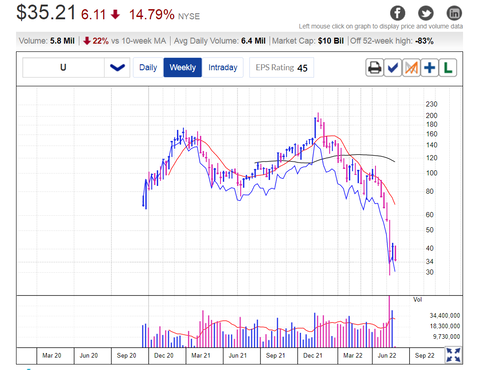Screen dimensions: 480x370
Task: Switch to Intraday chart view
Action: pyautogui.click(x=223, y=68)
